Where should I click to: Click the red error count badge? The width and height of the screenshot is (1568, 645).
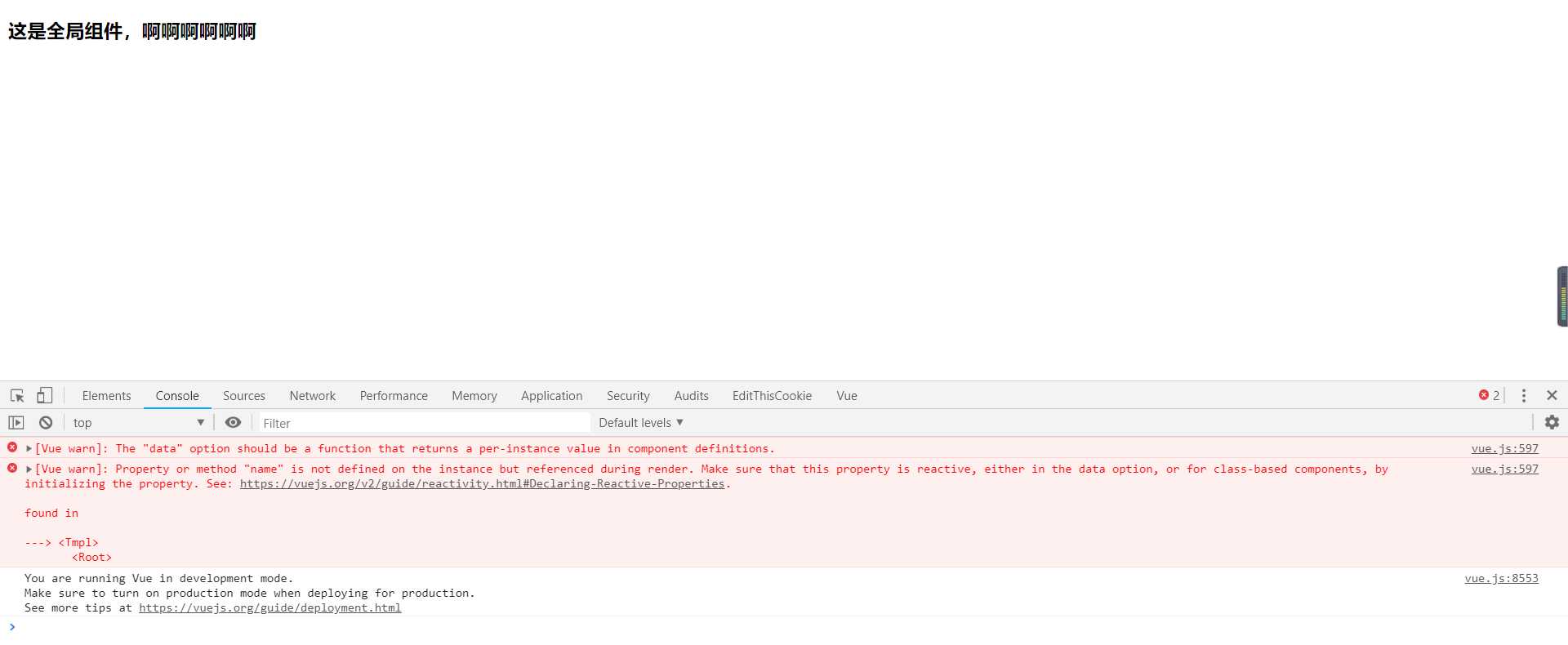1489,395
